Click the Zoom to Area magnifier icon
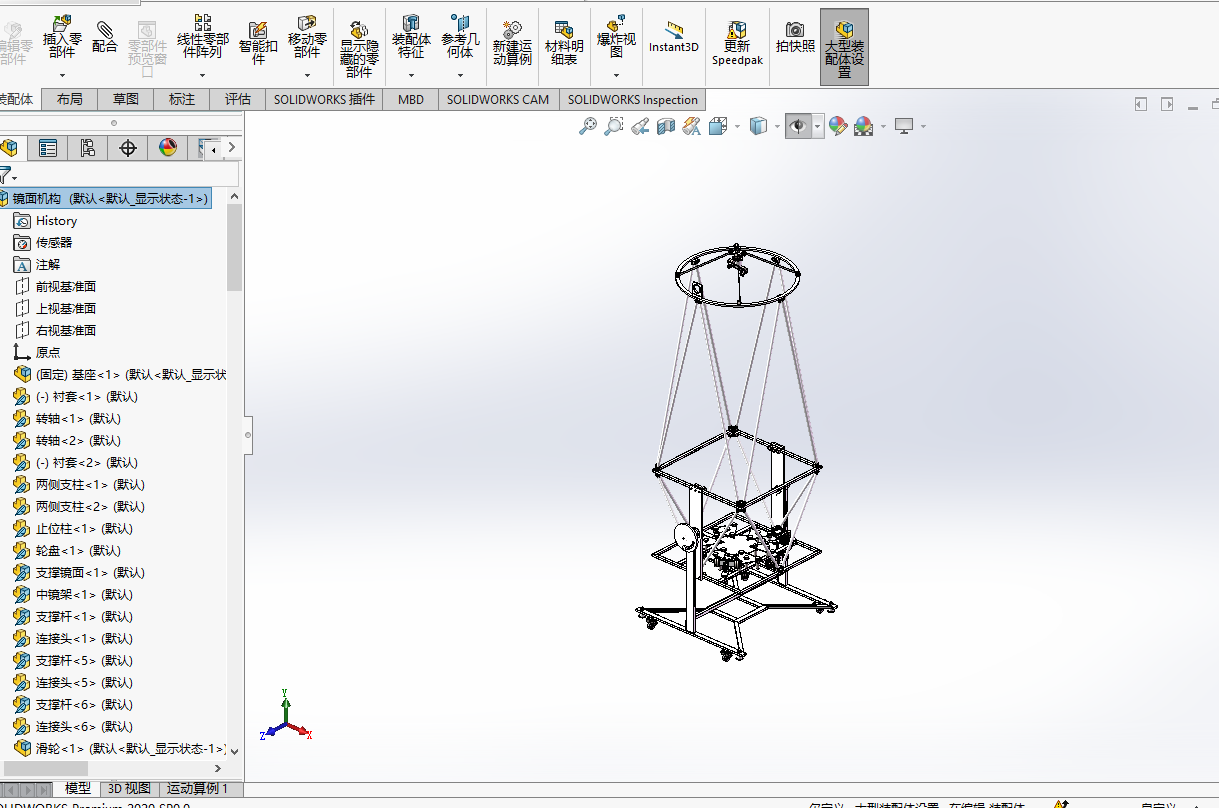Image resolution: width=1219 pixels, height=808 pixels. pyautogui.click(x=614, y=126)
